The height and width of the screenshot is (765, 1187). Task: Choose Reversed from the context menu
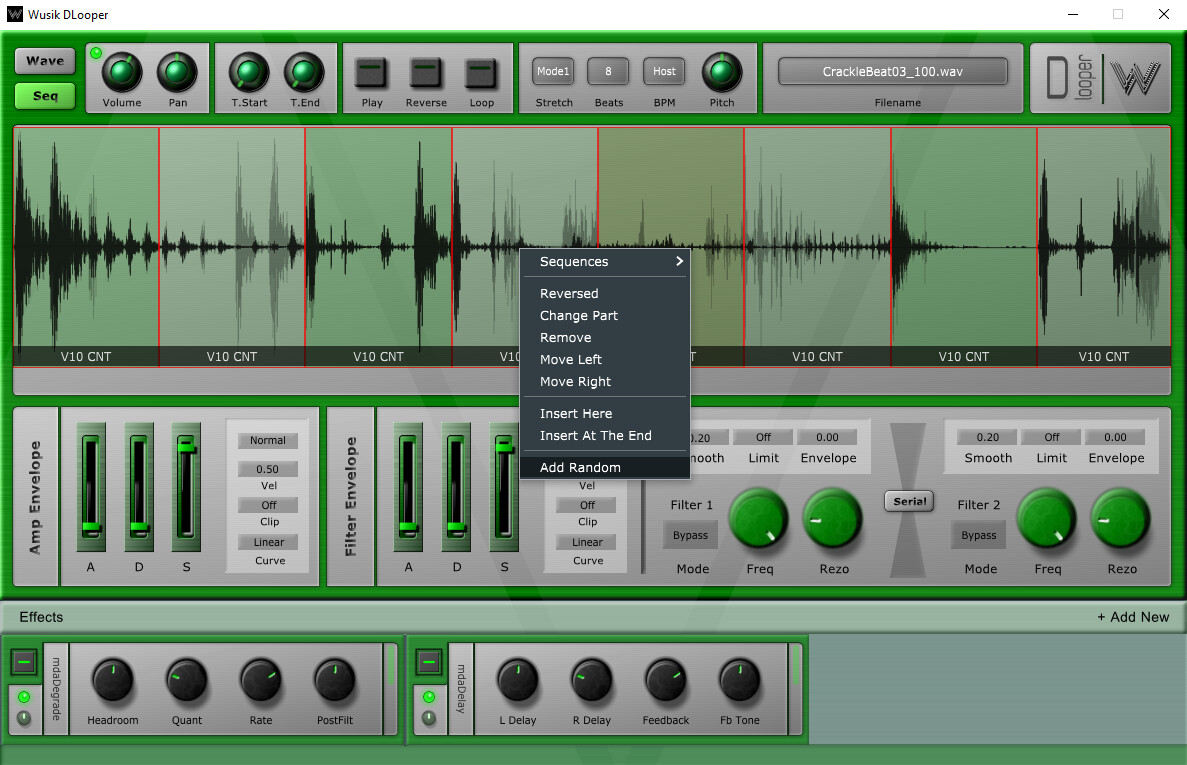(x=605, y=294)
